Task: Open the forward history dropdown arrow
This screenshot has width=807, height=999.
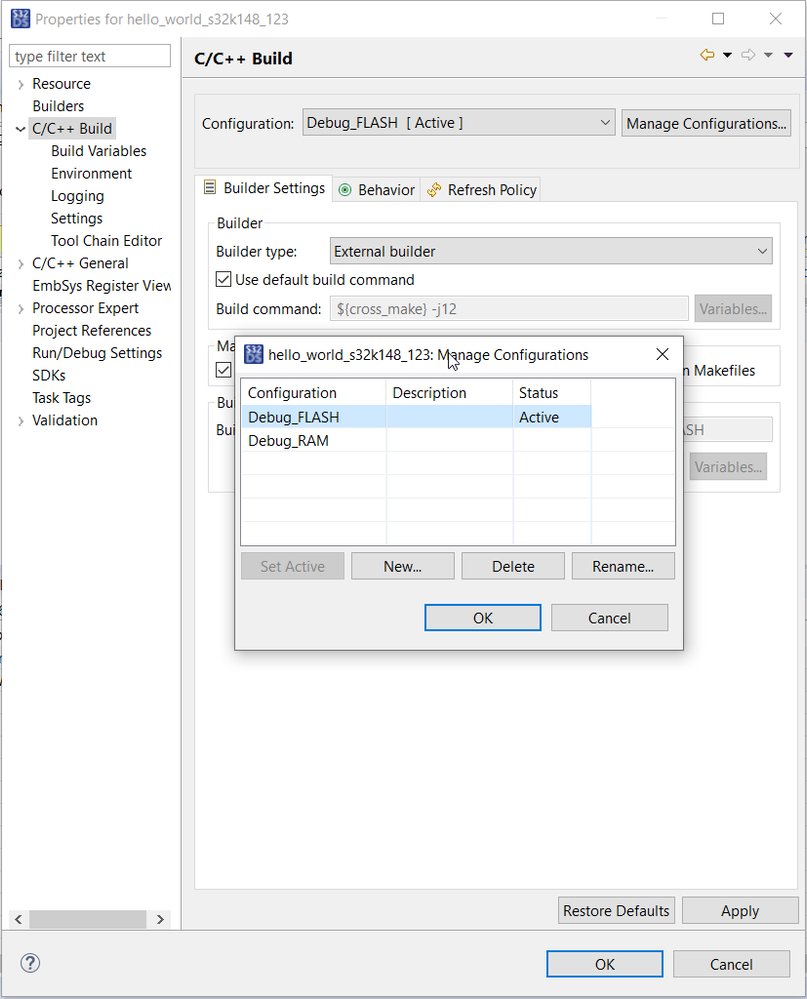Action: click(768, 55)
